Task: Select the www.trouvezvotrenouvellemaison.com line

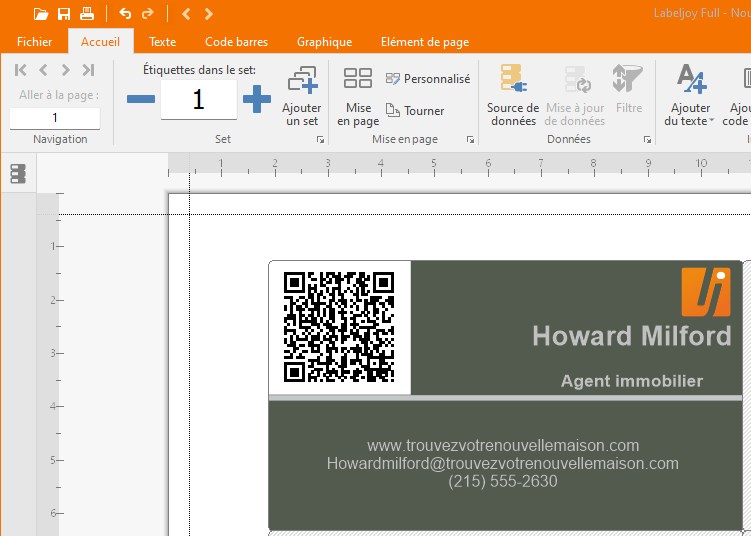Action: tap(503, 445)
